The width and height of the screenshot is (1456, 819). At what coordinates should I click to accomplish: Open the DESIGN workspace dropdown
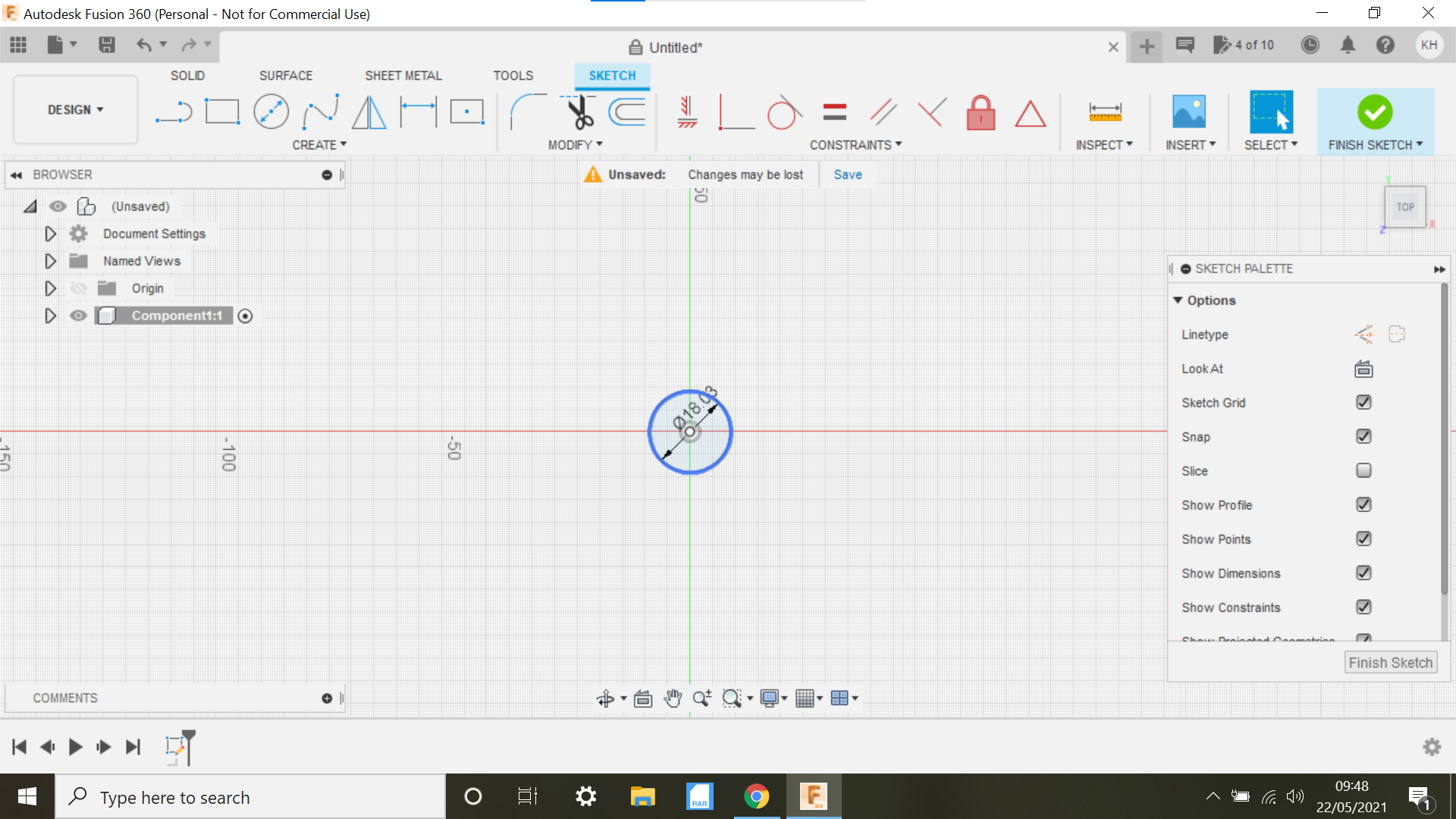(74, 109)
